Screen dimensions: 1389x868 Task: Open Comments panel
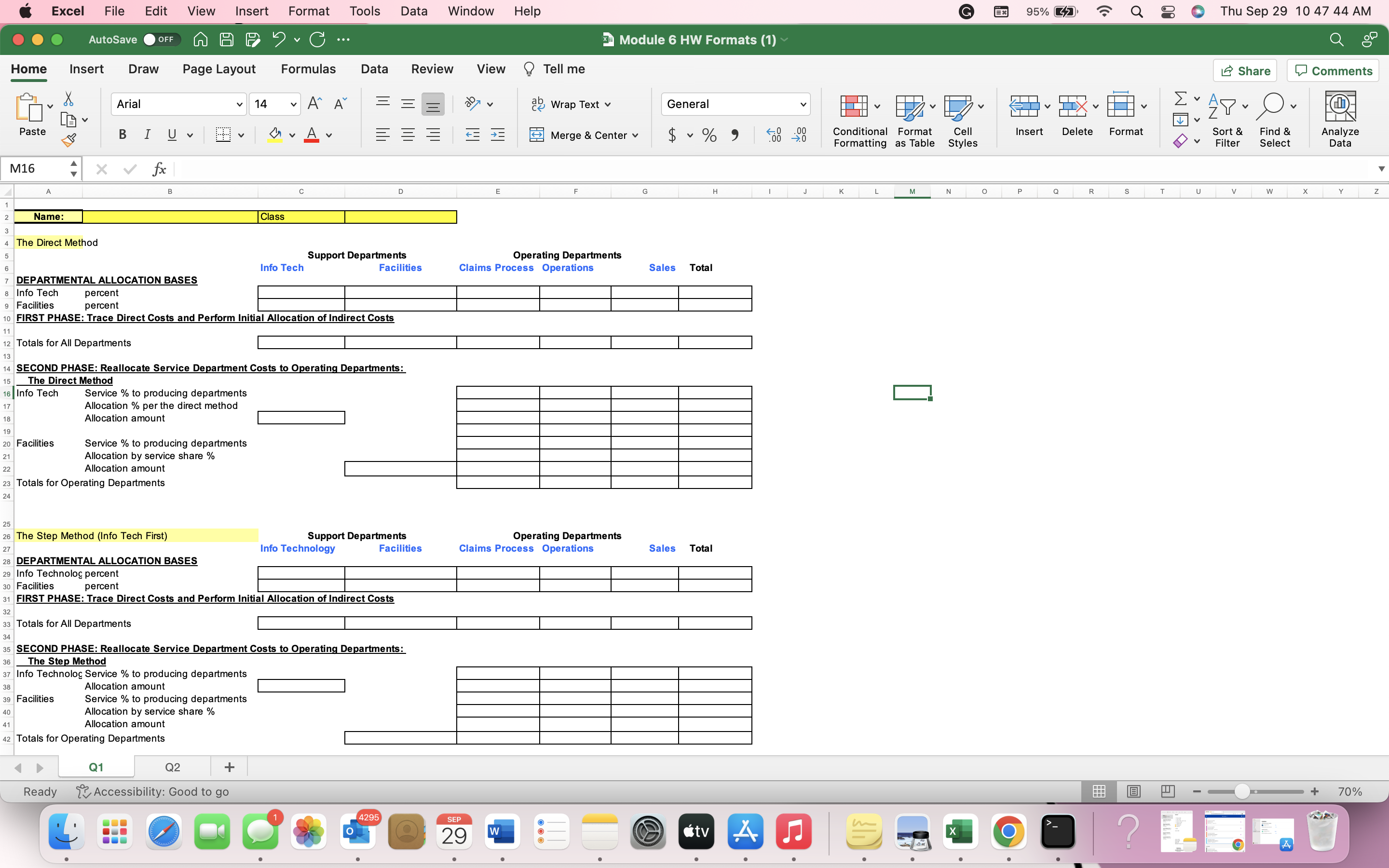[1332, 70]
